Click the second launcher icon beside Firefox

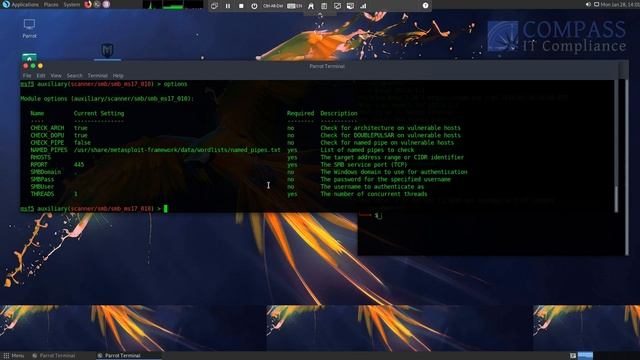pos(97,4)
